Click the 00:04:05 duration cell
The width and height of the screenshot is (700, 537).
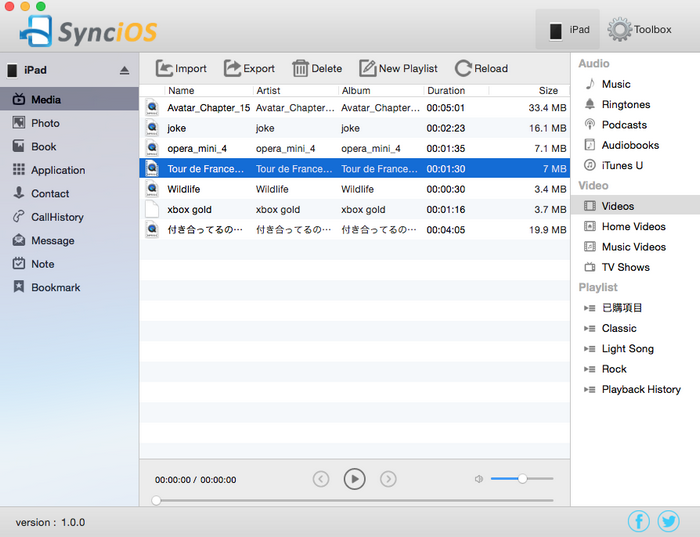(446, 230)
